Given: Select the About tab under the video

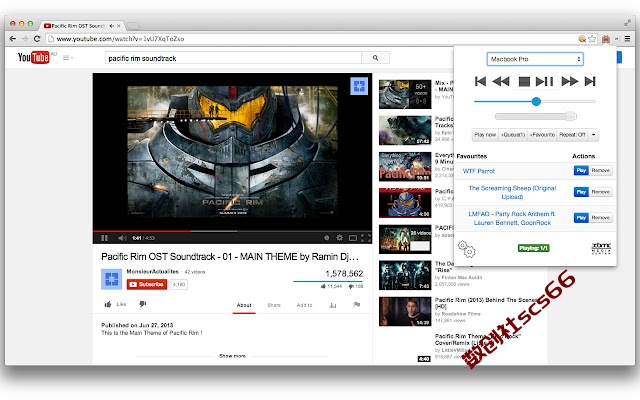Looking at the screenshot, I should 244,305.
